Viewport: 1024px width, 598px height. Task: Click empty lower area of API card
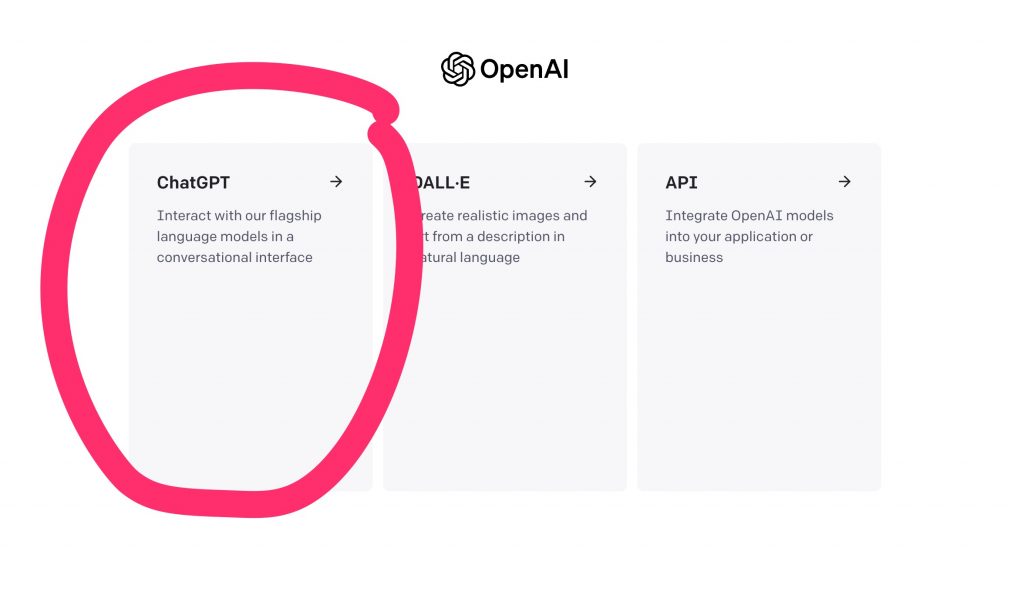[759, 379]
